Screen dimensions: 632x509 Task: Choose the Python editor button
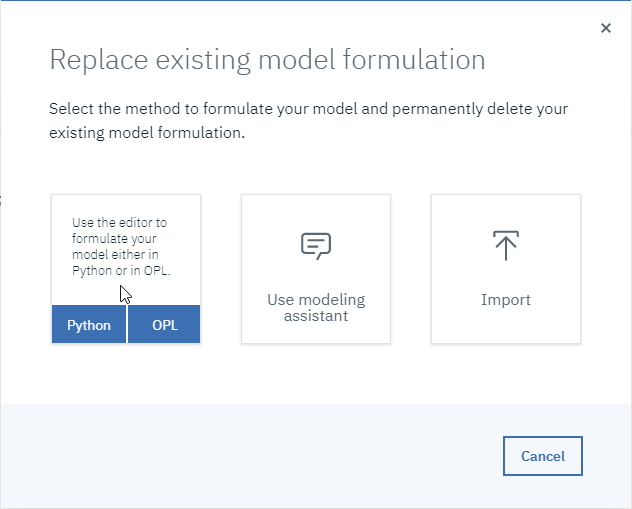click(89, 324)
